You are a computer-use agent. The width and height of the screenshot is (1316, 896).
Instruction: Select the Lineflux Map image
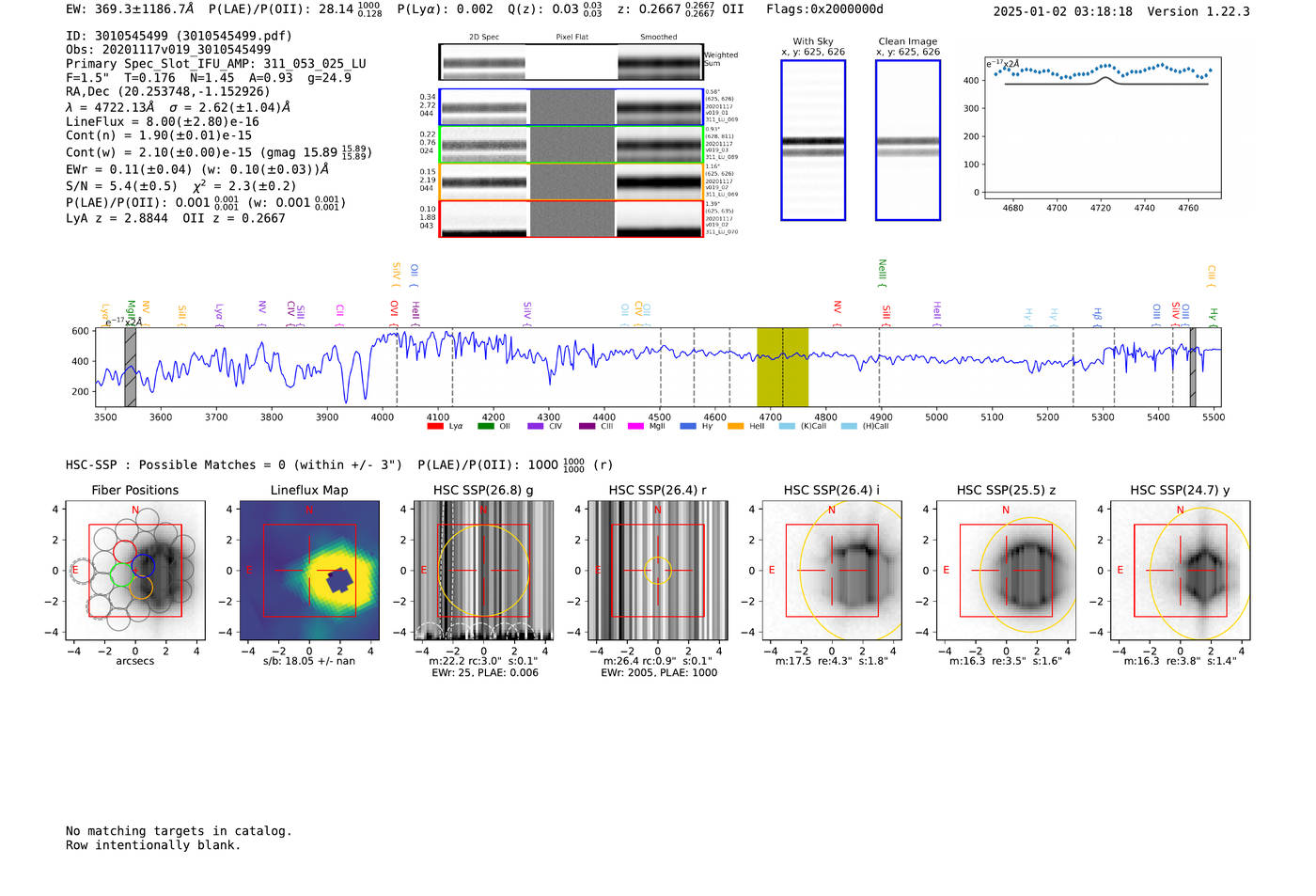click(309, 570)
